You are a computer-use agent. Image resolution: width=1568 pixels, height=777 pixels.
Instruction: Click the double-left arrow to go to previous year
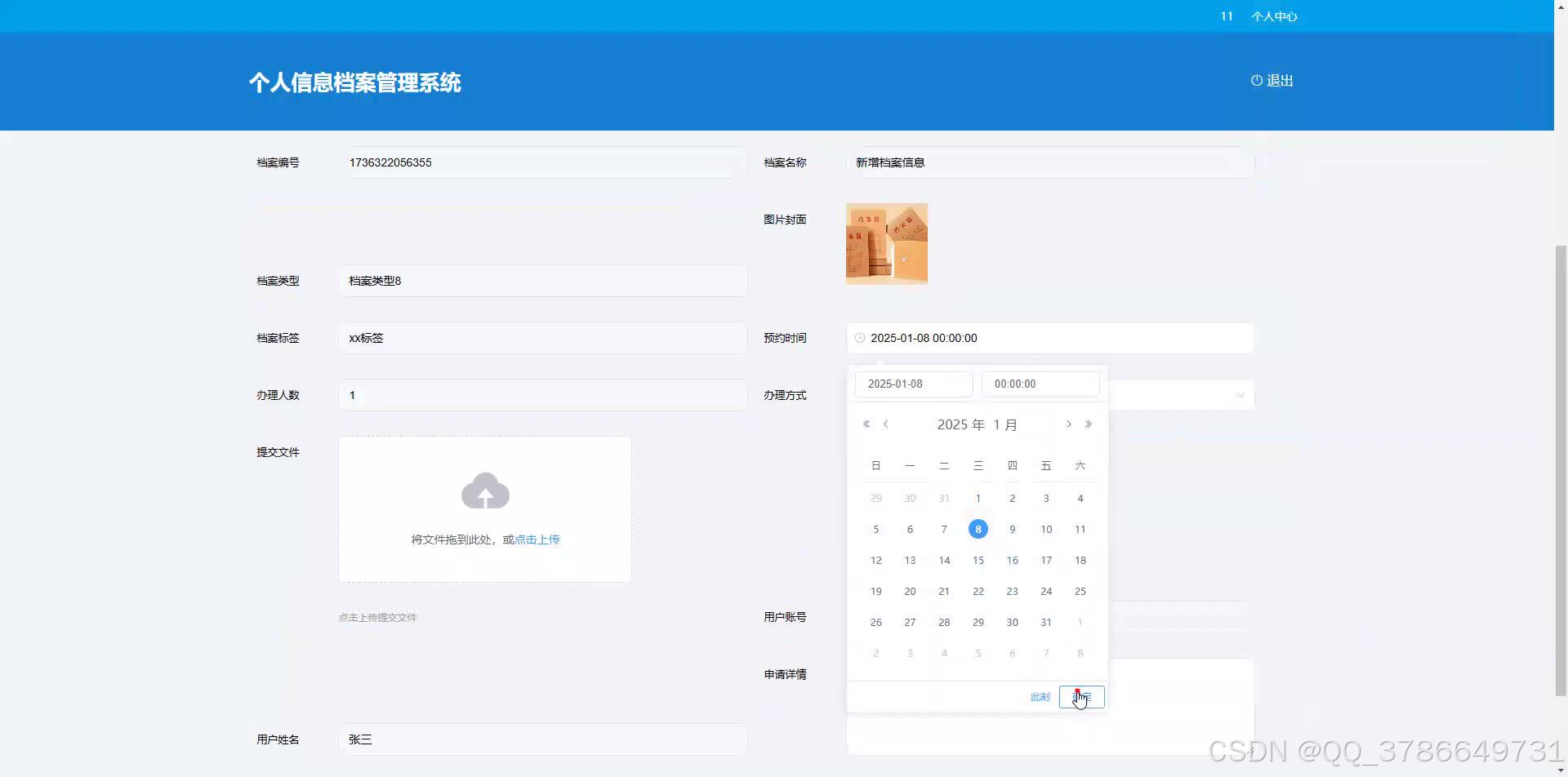coord(866,424)
